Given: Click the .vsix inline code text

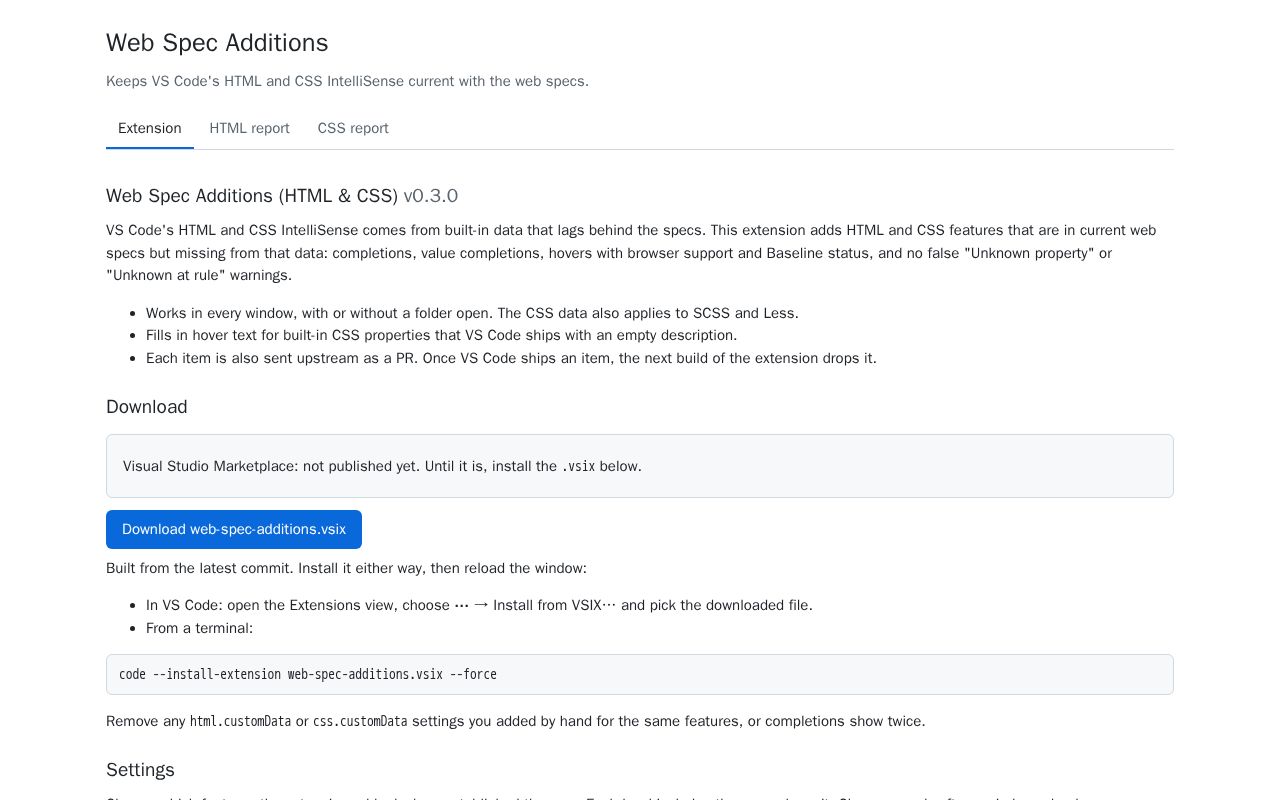Looking at the screenshot, I should pos(578,466).
